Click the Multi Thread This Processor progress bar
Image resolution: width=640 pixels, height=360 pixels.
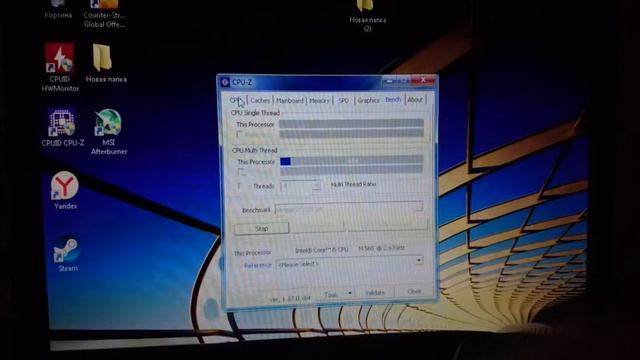point(351,161)
